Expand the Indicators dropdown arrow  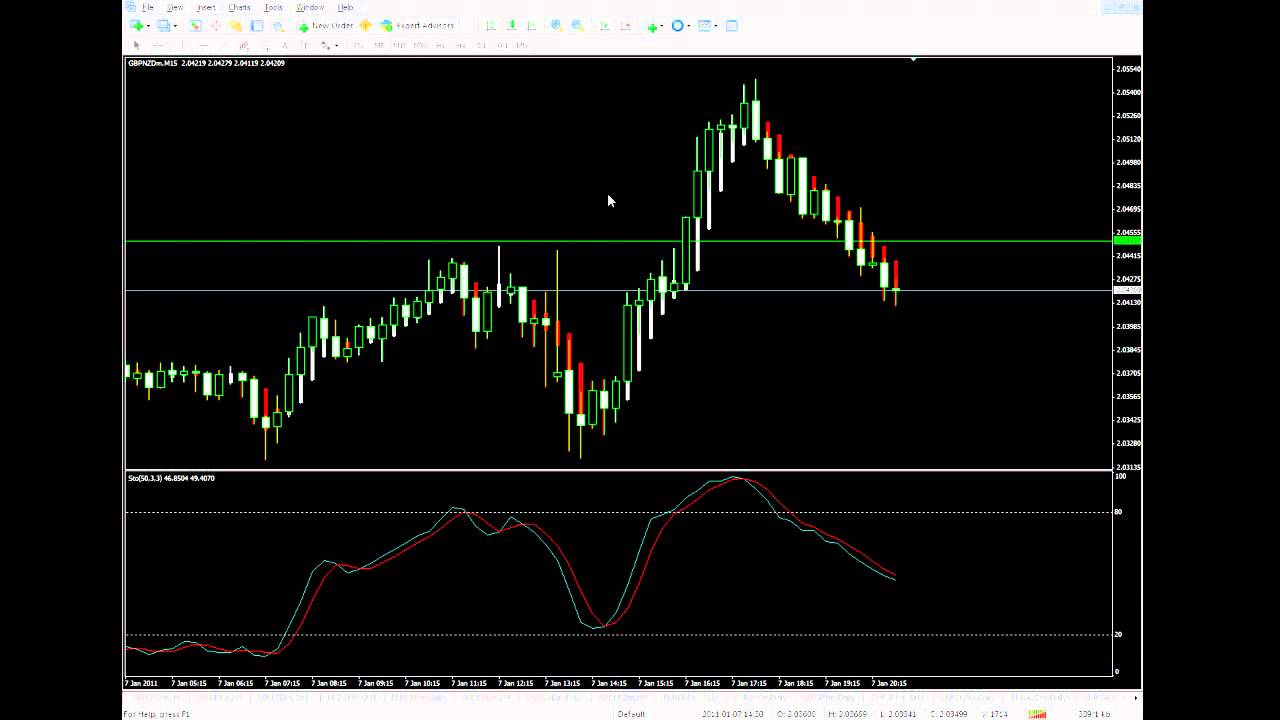click(x=662, y=25)
